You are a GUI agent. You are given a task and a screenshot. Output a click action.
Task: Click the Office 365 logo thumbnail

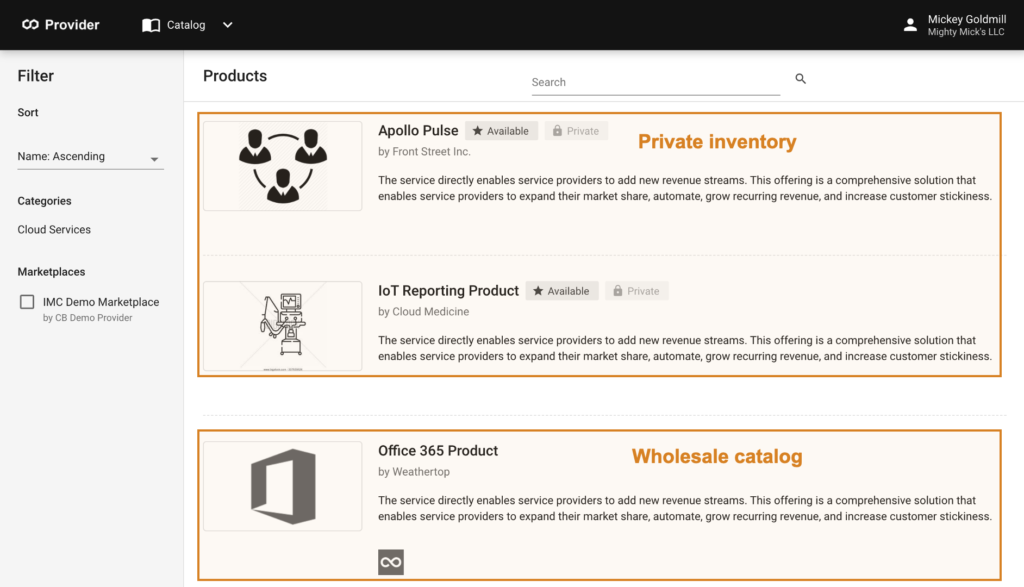coord(282,486)
